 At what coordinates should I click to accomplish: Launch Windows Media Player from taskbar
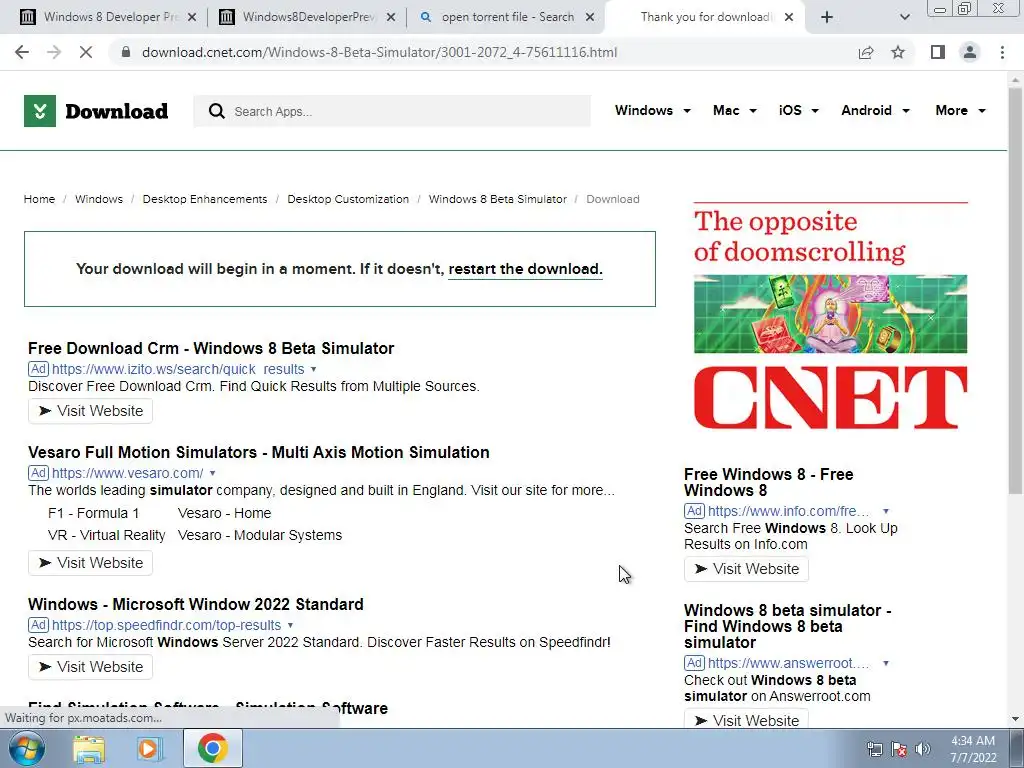[150, 749]
